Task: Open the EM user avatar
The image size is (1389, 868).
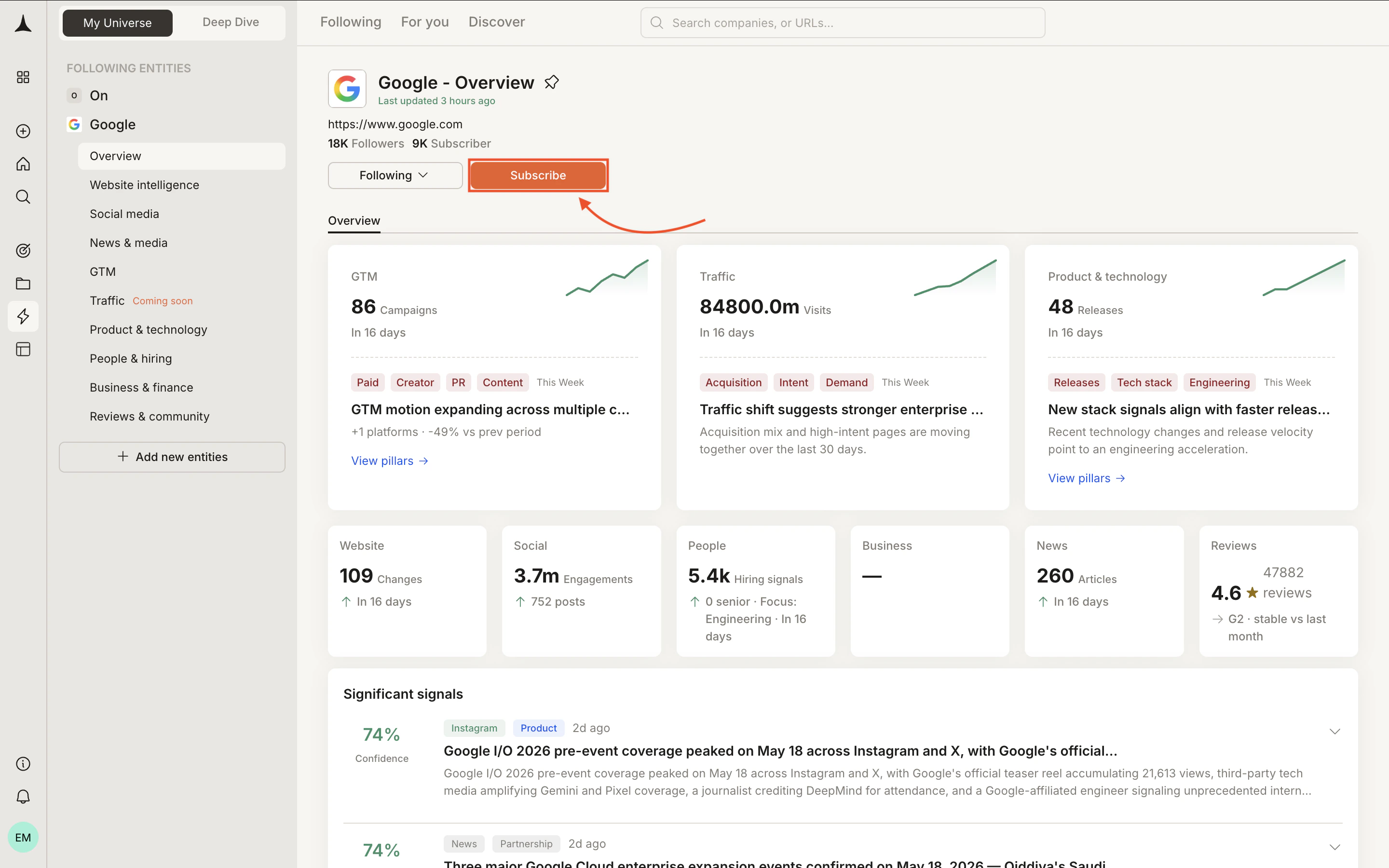Action: (23, 837)
